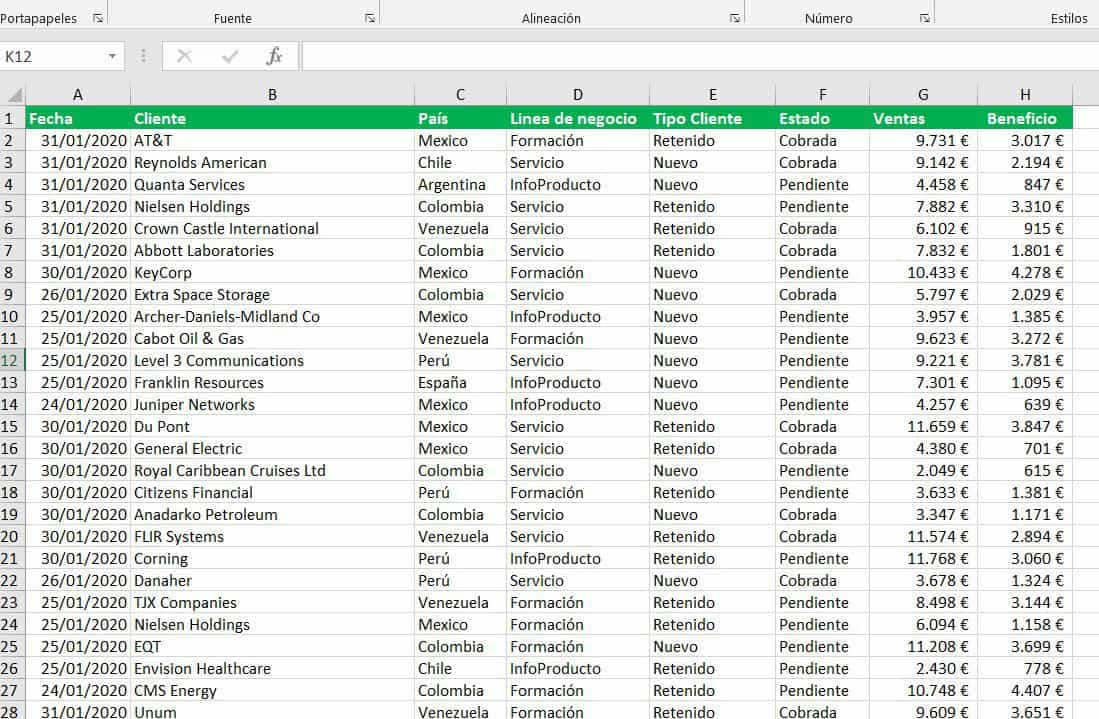The image size is (1099, 719).
Task: Click the Tipo Cliente header cell
Action: [x=713, y=118]
